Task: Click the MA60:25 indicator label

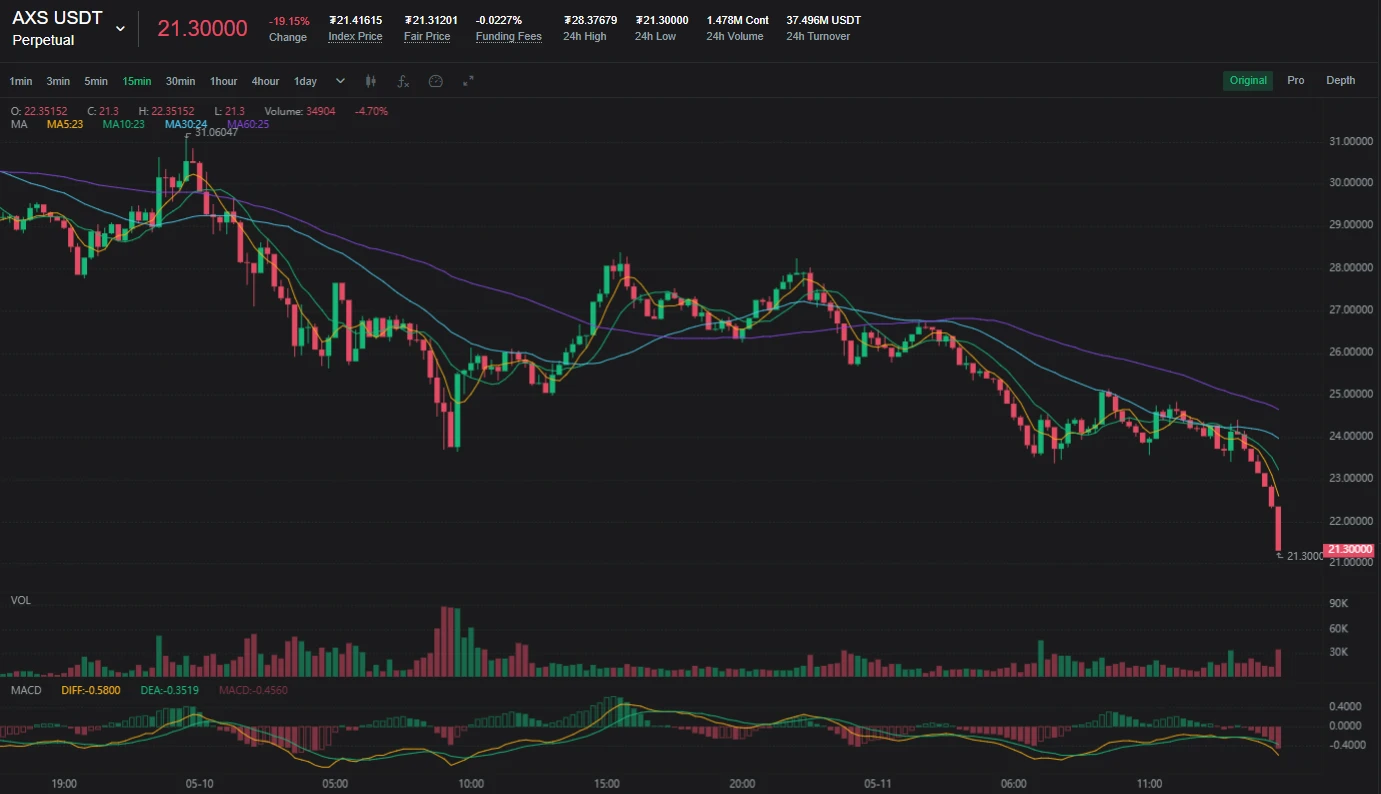Action: tap(248, 124)
